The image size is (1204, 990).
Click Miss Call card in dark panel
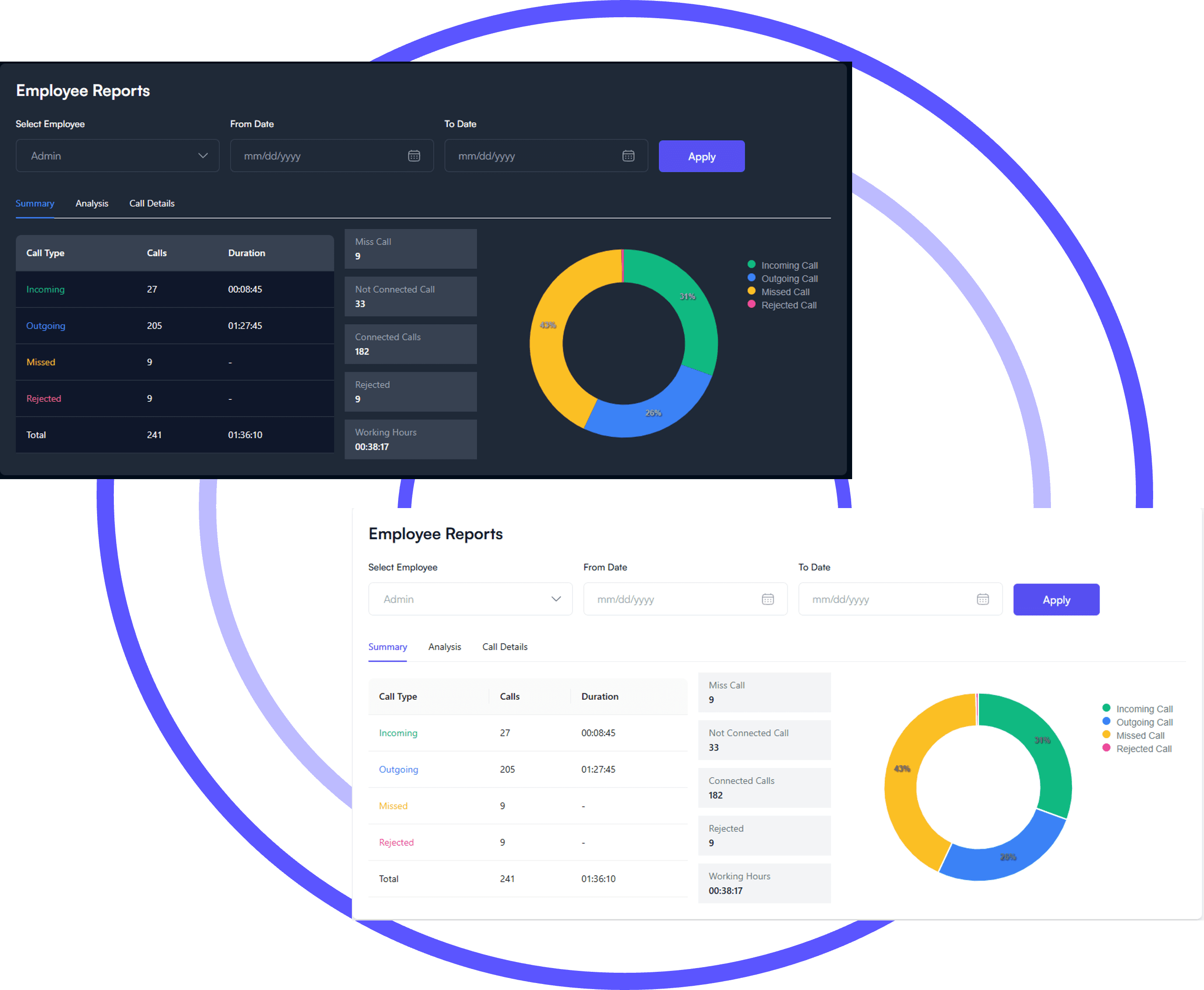(411, 249)
